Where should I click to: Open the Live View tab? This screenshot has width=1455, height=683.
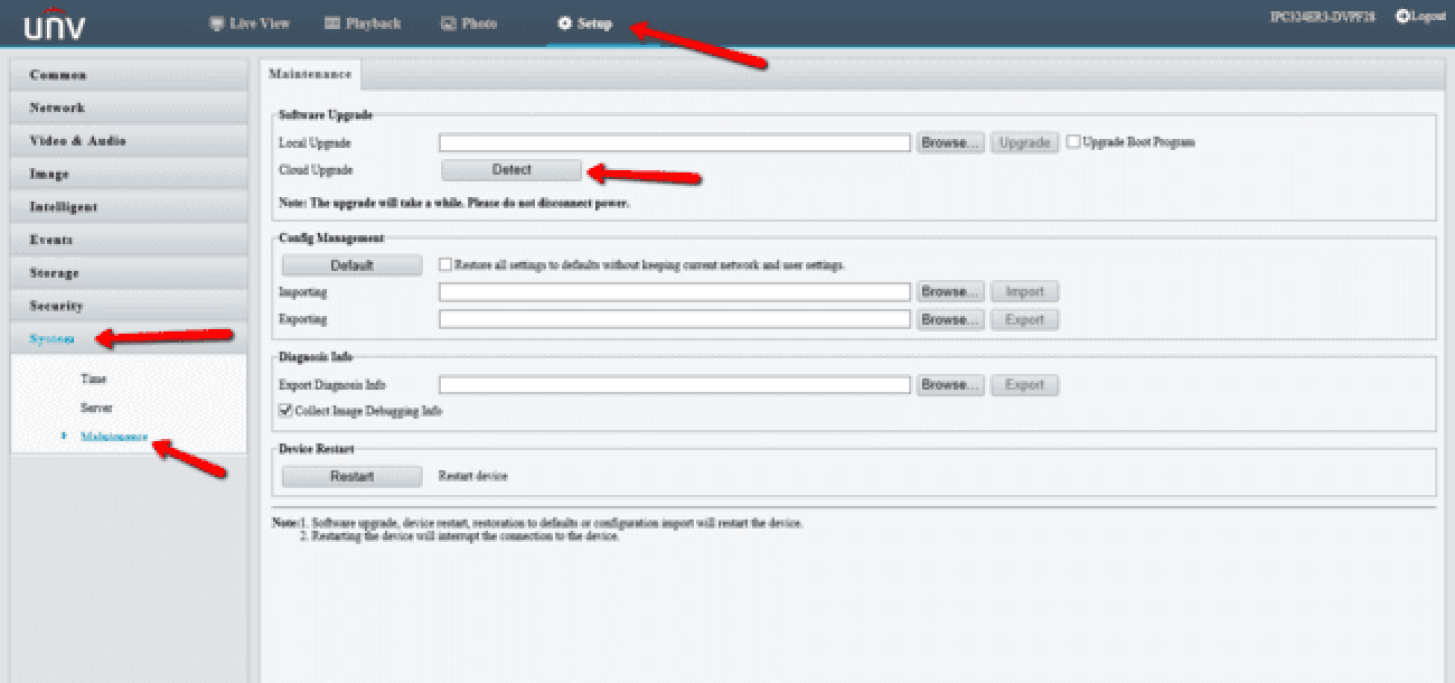point(249,24)
